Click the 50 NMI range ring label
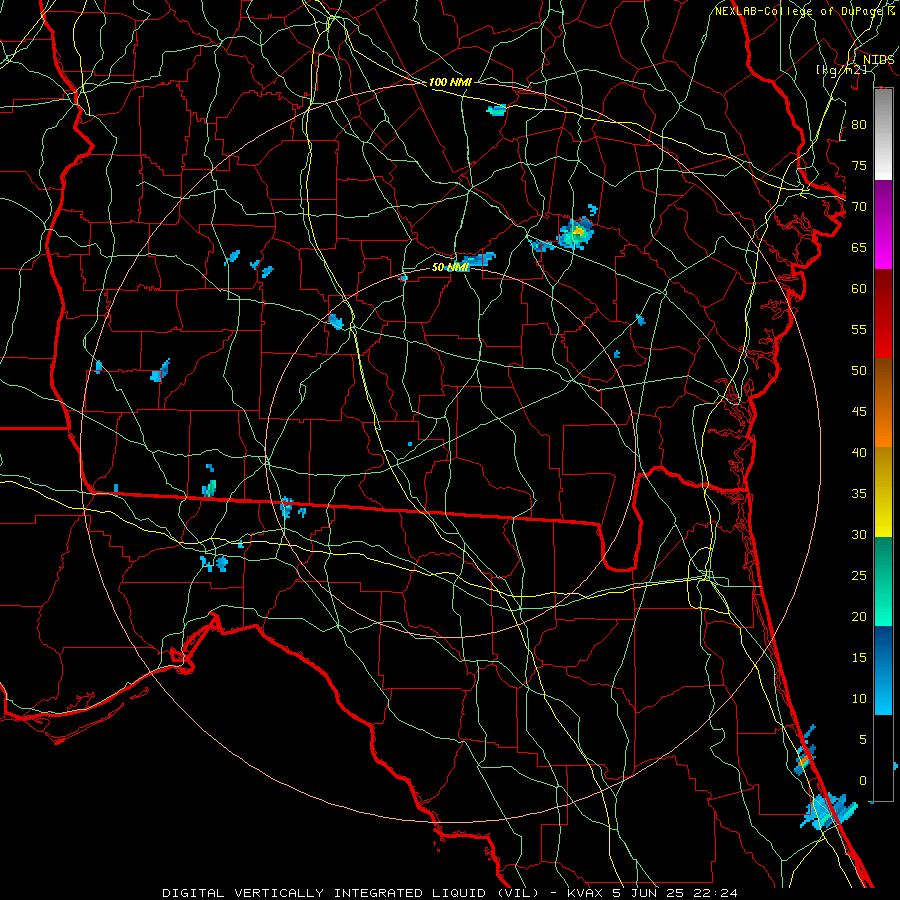Viewport: 900px width, 900px height. (x=450, y=267)
